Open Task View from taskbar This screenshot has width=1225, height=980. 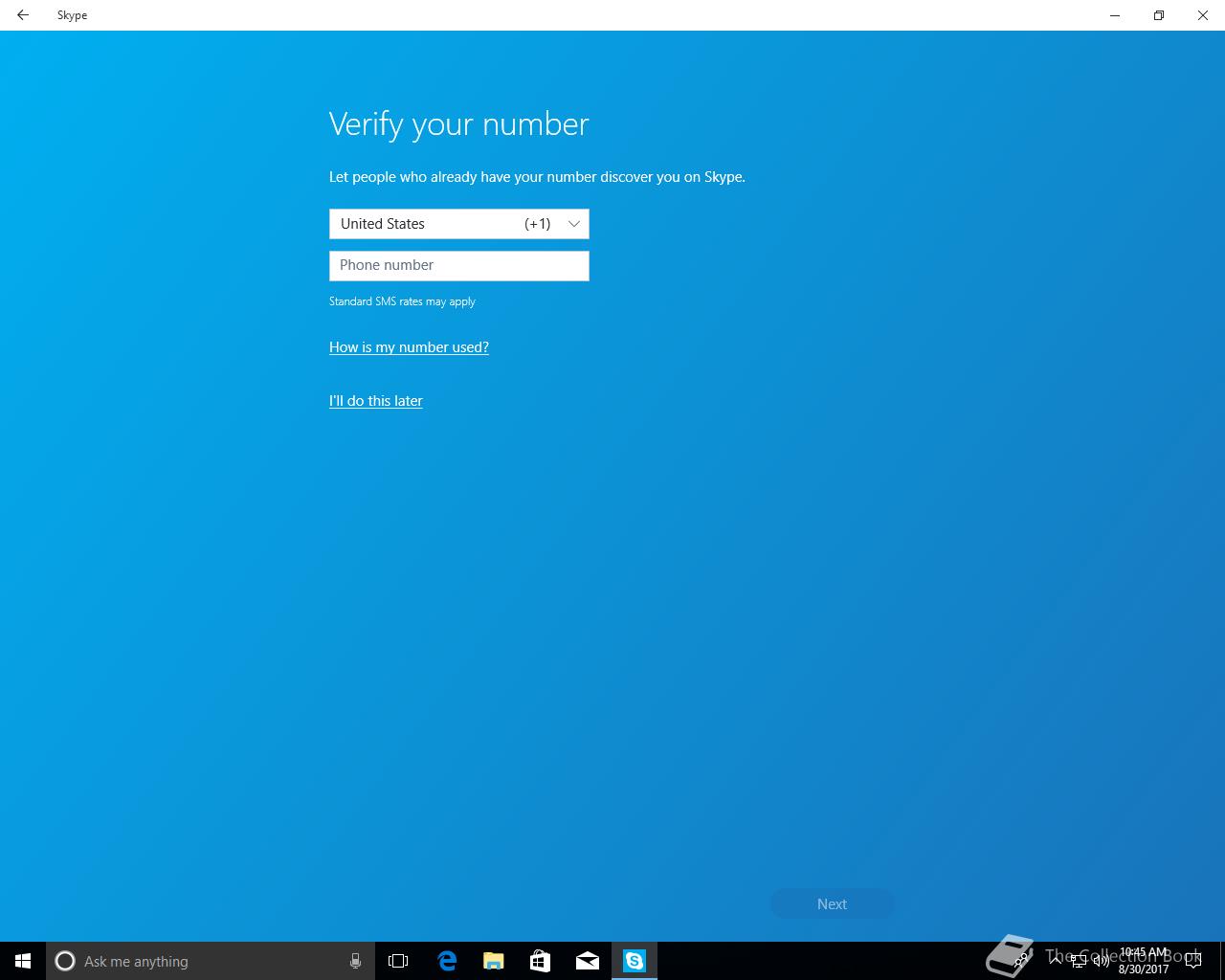pyautogui.click(x=398, y=961)
